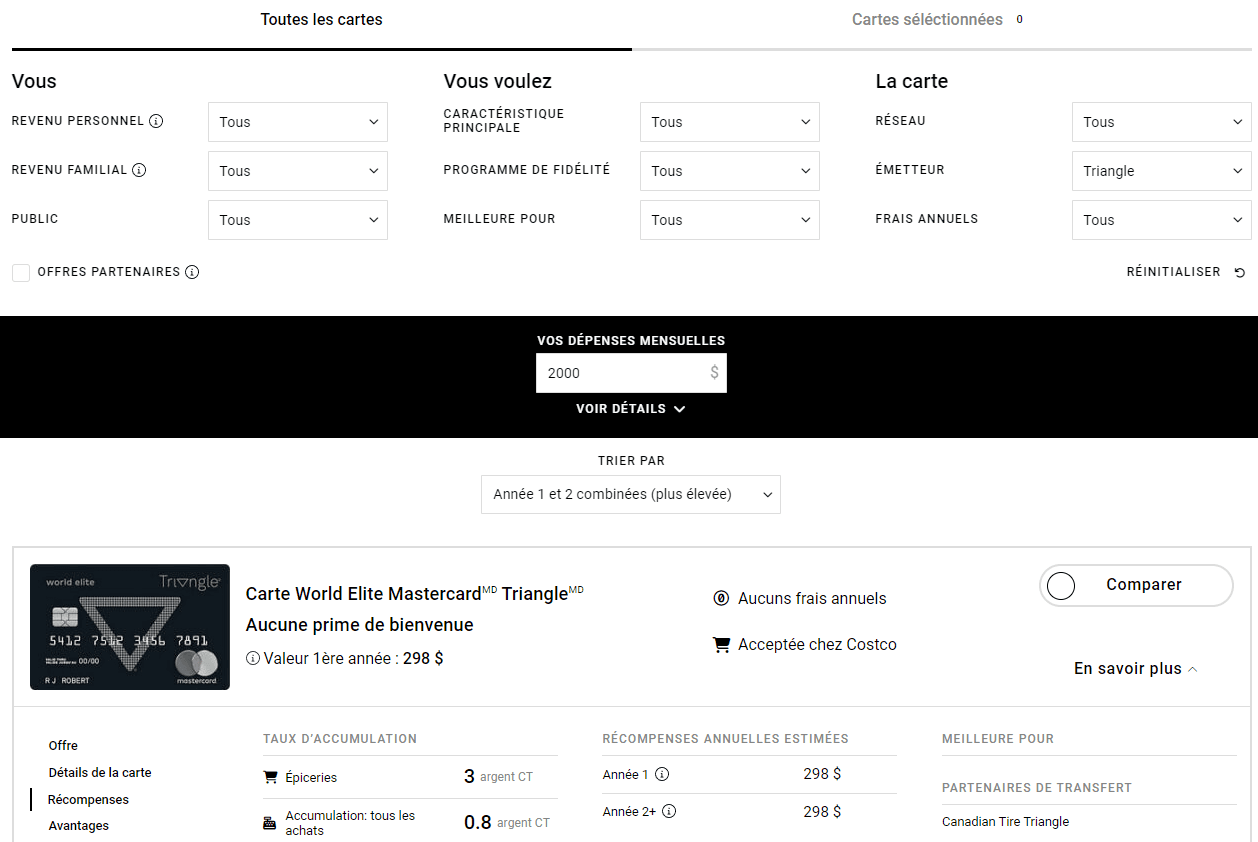Click info icon next to Année 1
Screen dimensions: 1258x842
click(x=662, y=774)
